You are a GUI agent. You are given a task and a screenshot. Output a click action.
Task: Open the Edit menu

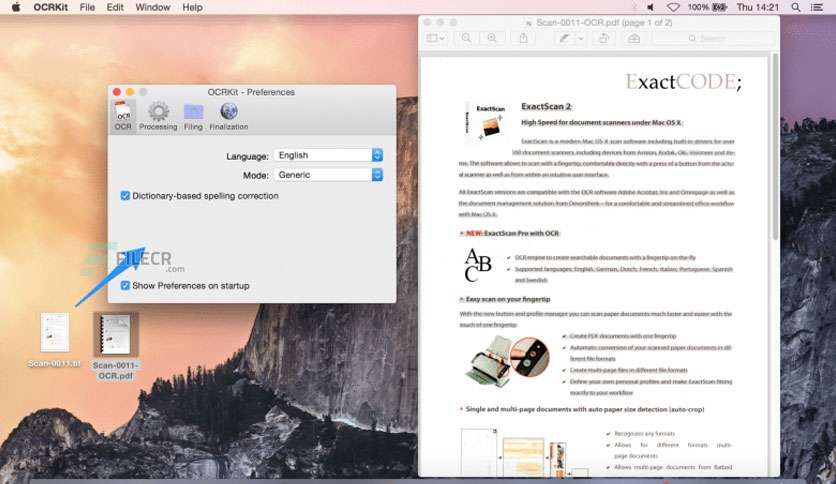115,7
